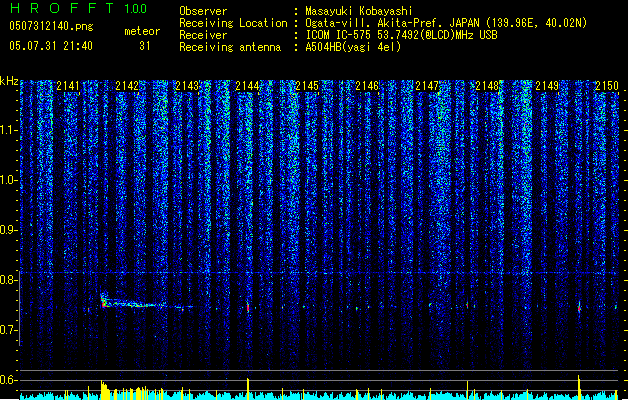This screenshot has height=400, width=629.
Task: Click the red meteor echo below 2148
Action: pos(467,305)
